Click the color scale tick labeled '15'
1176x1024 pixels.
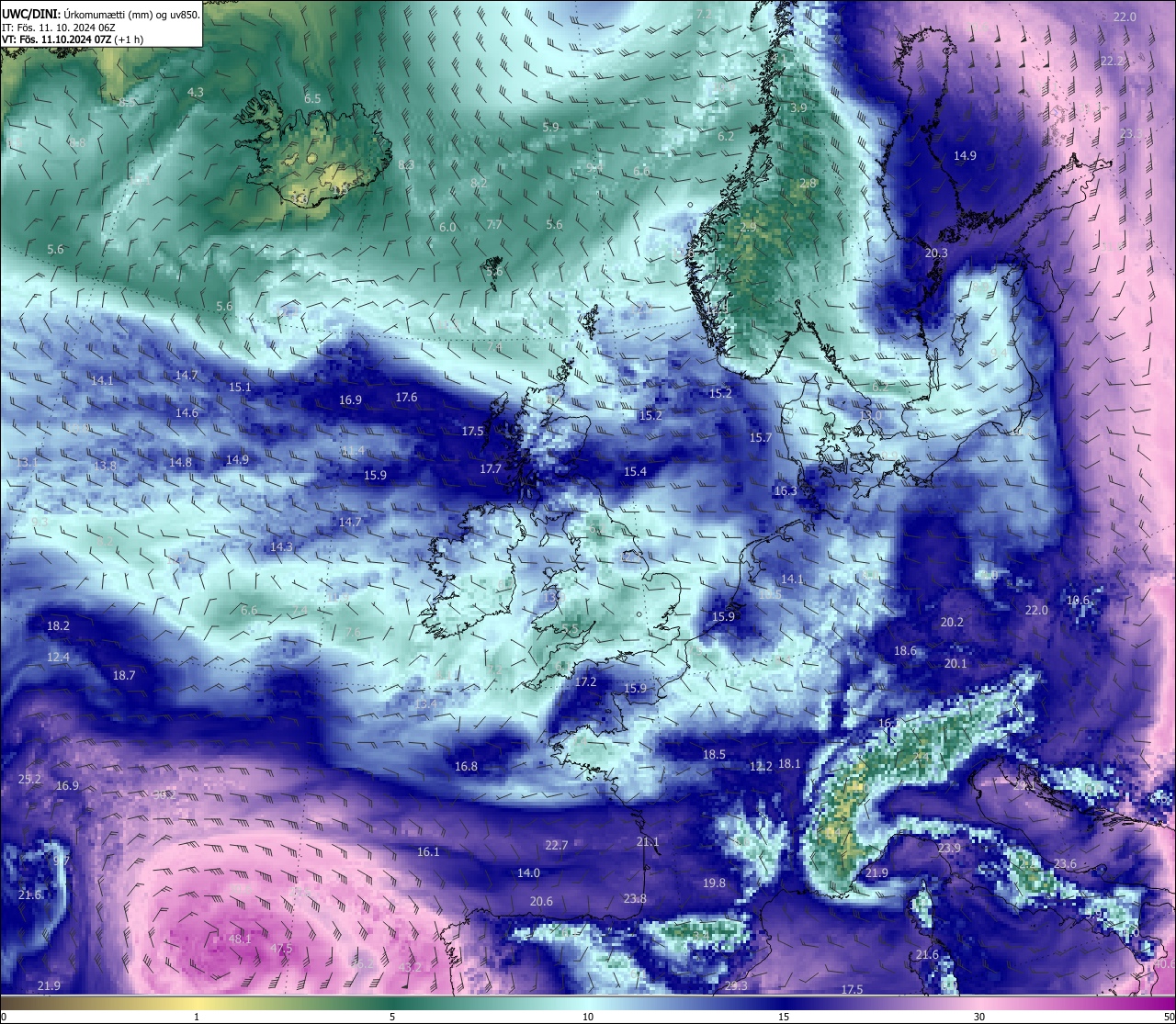point(784,1017)
